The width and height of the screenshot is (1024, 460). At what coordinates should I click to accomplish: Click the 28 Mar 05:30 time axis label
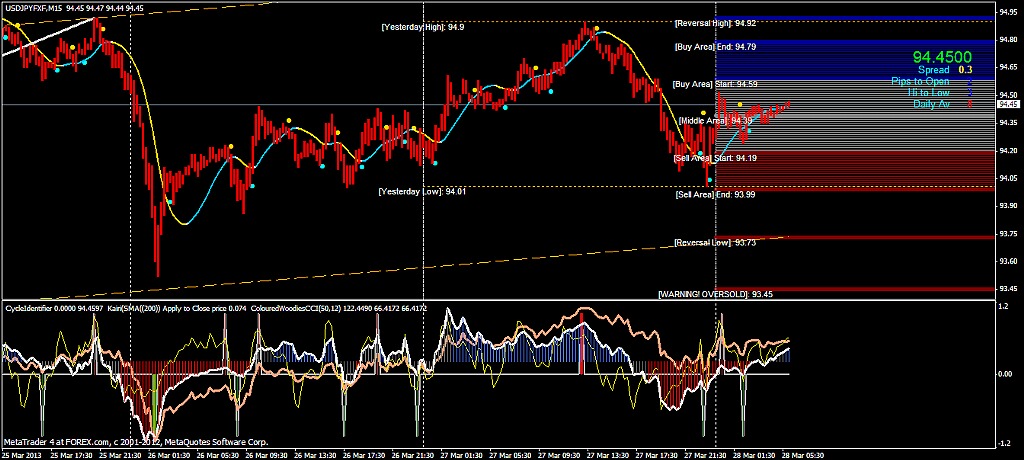tap(804, 454)
